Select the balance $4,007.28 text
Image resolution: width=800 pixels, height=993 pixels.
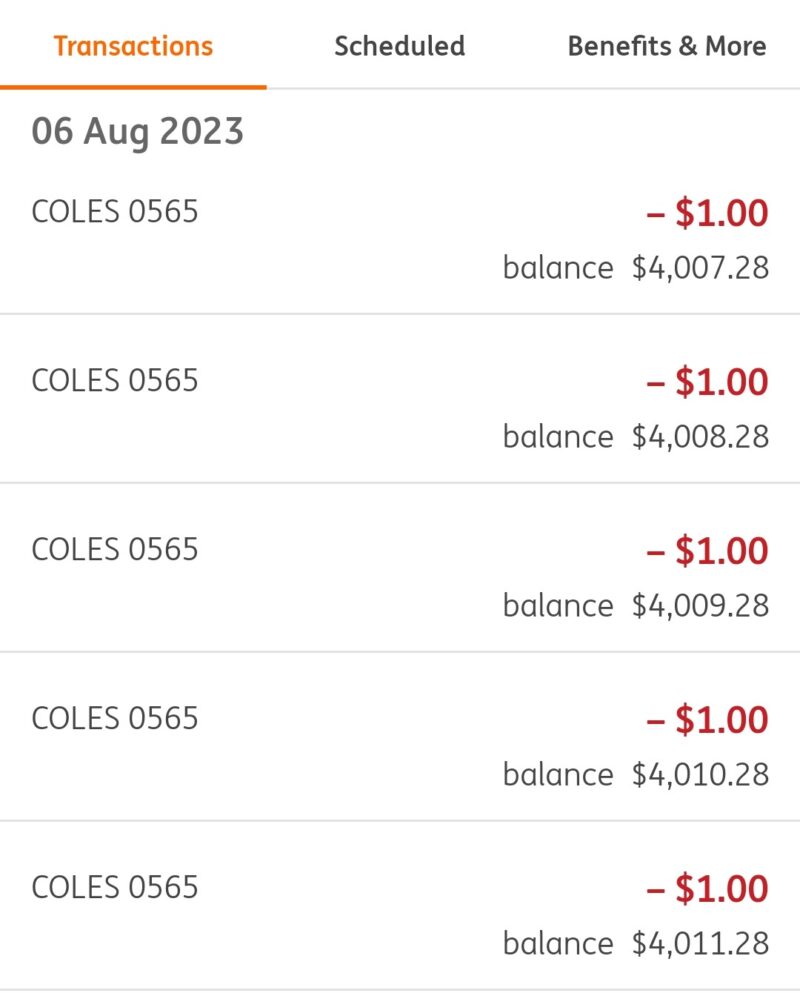636,268
